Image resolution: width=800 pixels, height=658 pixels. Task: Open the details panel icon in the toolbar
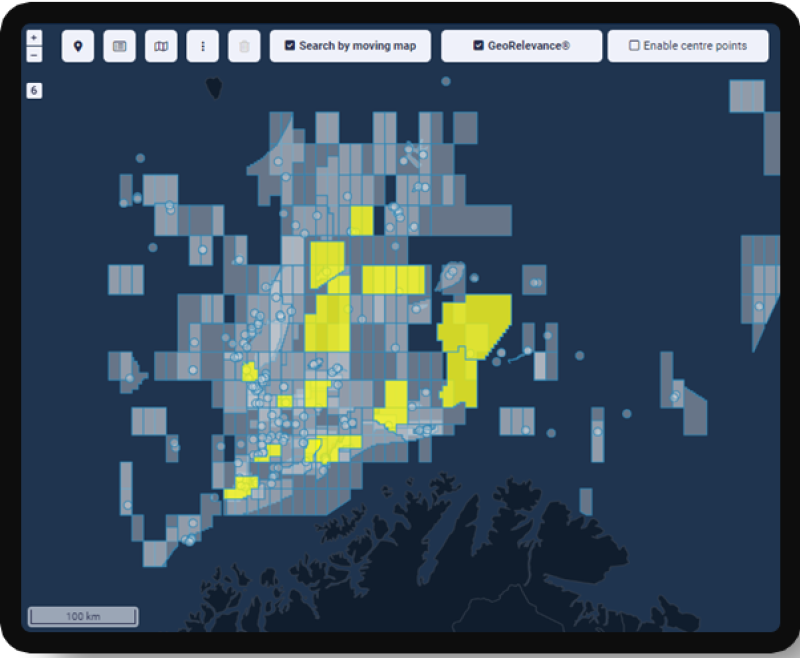click(x=119, y=45)
